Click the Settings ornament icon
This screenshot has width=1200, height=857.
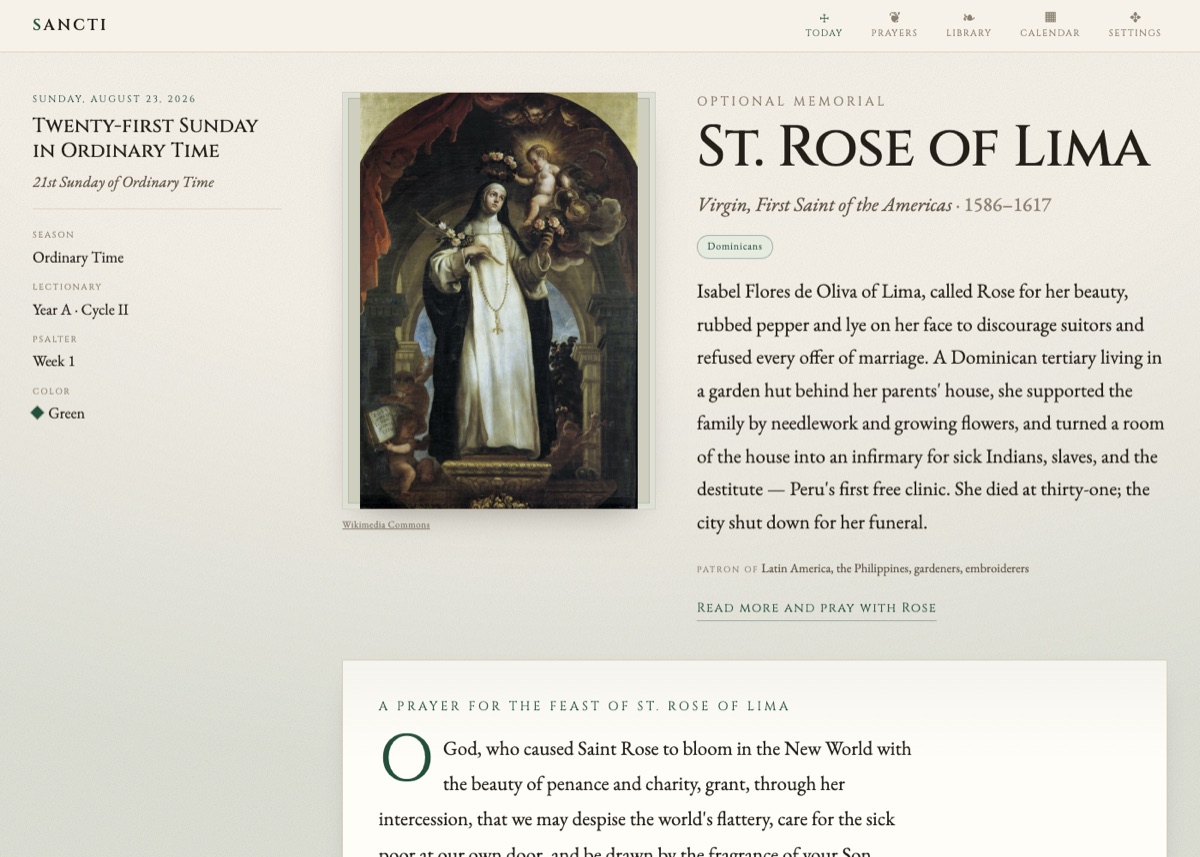tap(1135, 17)
